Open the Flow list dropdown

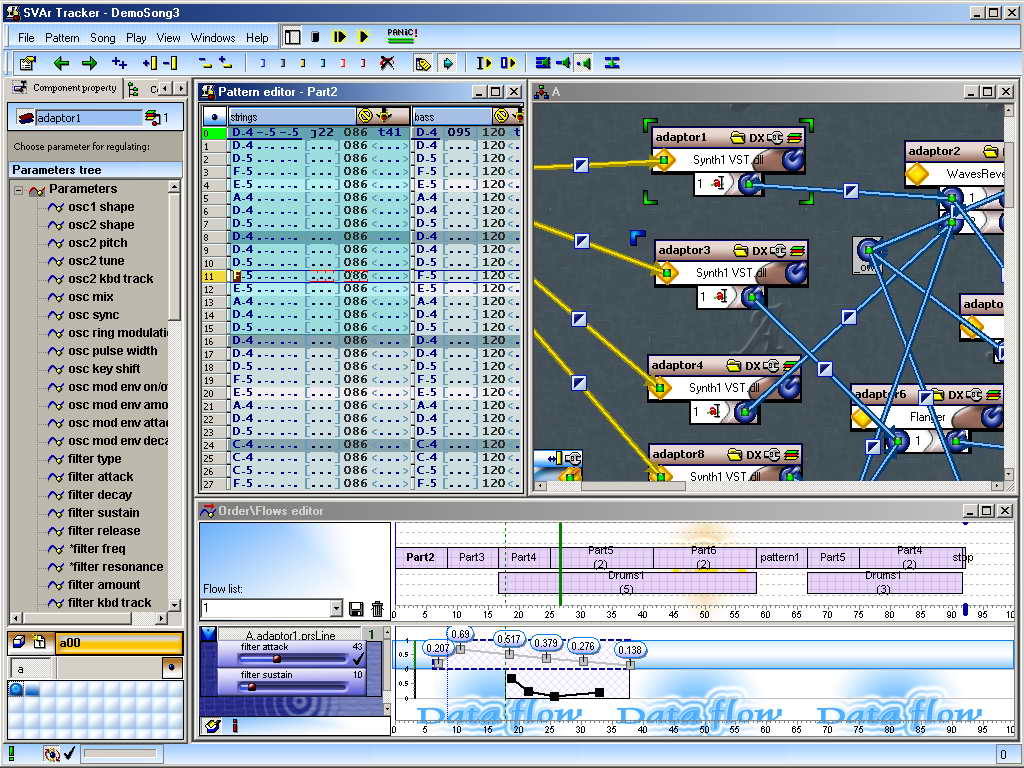click(336, 608)
